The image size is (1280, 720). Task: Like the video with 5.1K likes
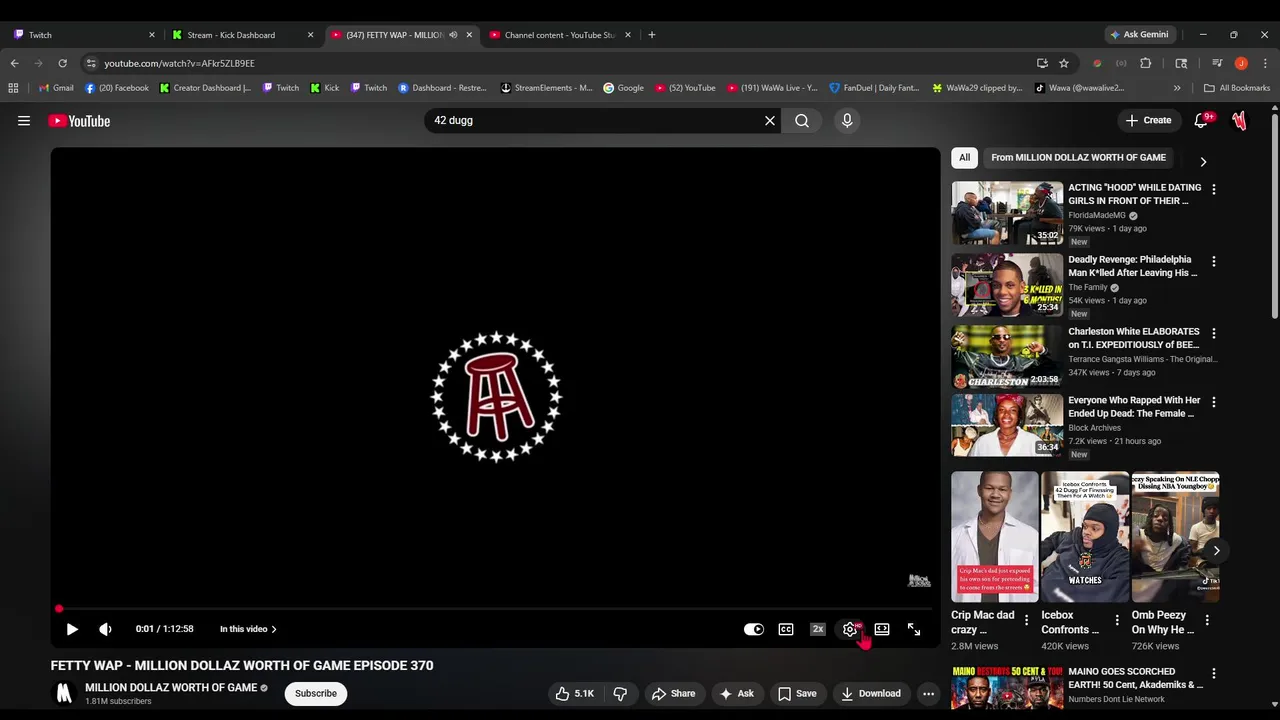coord(575,693)
